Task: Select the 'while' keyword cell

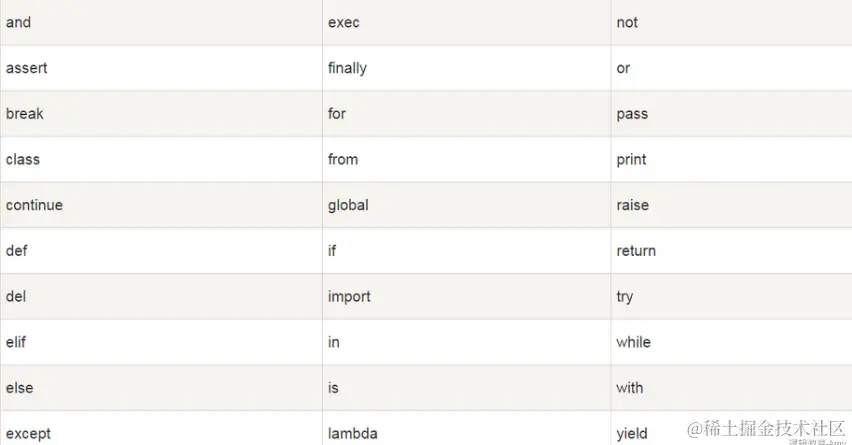Action: (633, 342)
